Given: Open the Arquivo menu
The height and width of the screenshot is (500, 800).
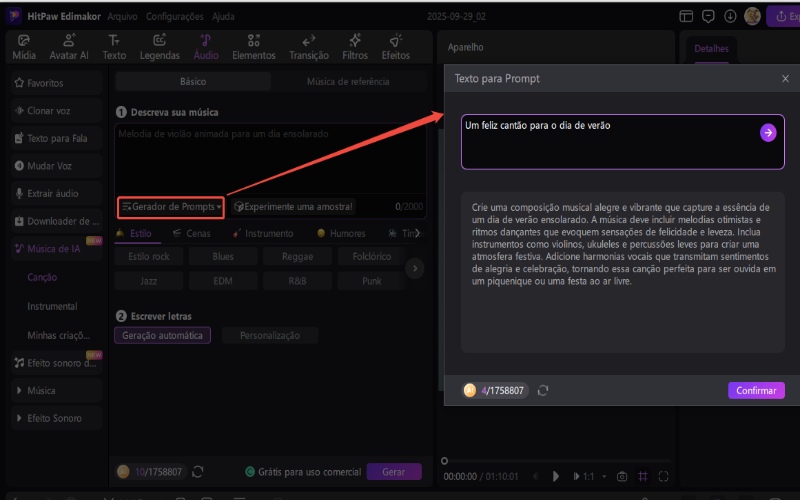Looking at the screenshot, I should pyautogui.click(x=122, y=16).
